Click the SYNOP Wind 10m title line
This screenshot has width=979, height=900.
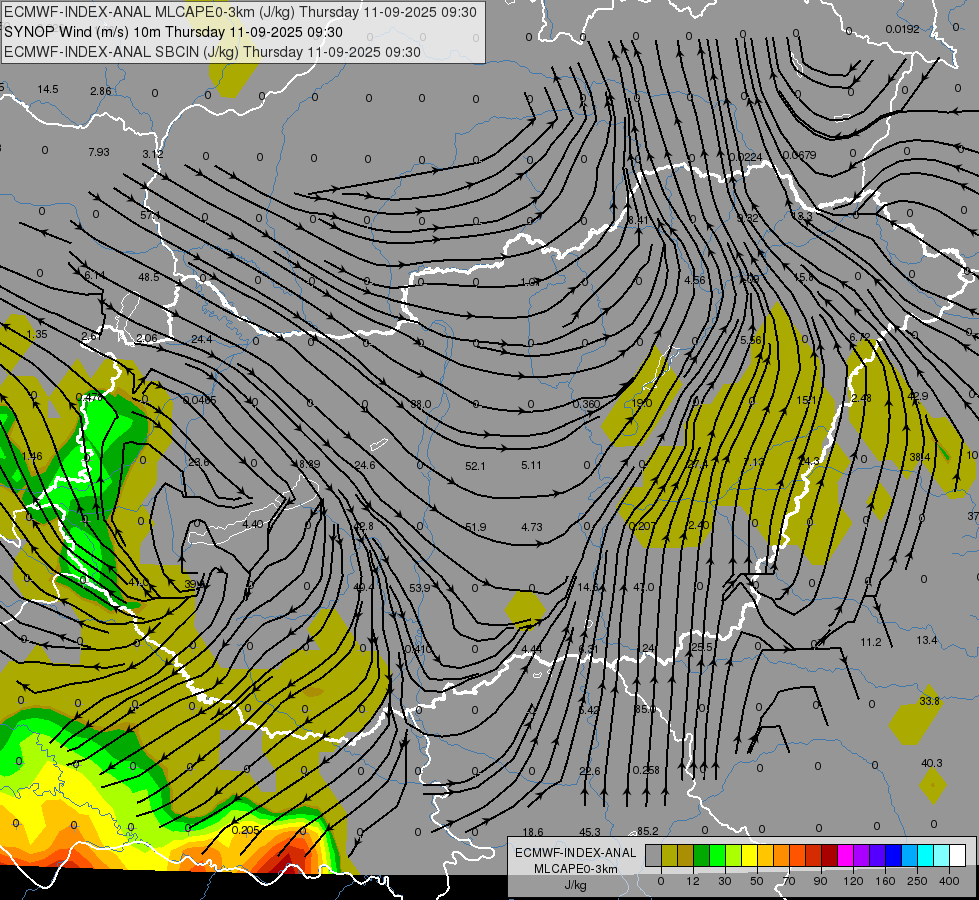174,32
